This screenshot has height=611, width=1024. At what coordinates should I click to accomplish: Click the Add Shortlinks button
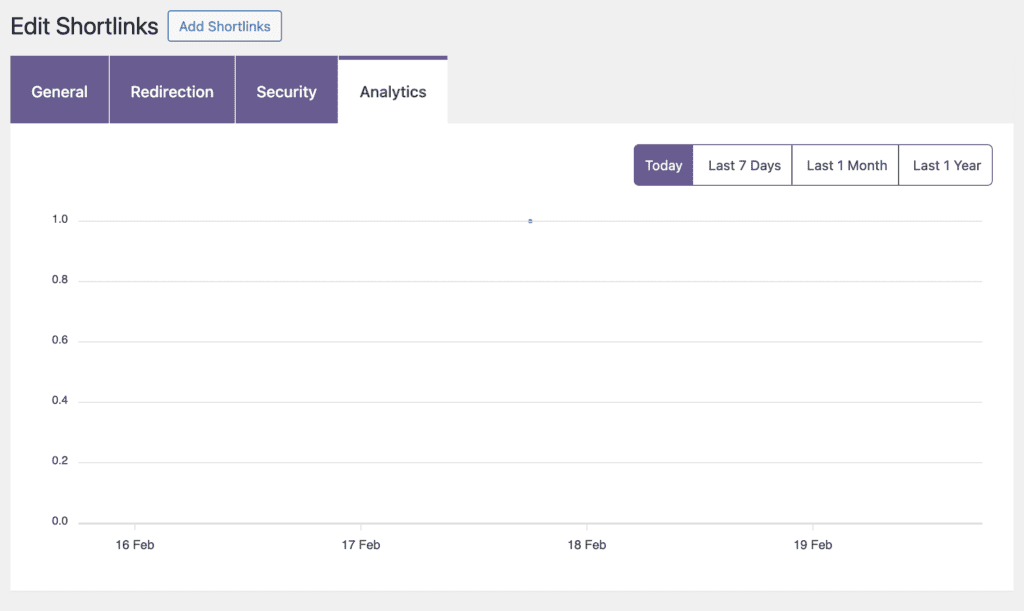[x=224, y=26]
